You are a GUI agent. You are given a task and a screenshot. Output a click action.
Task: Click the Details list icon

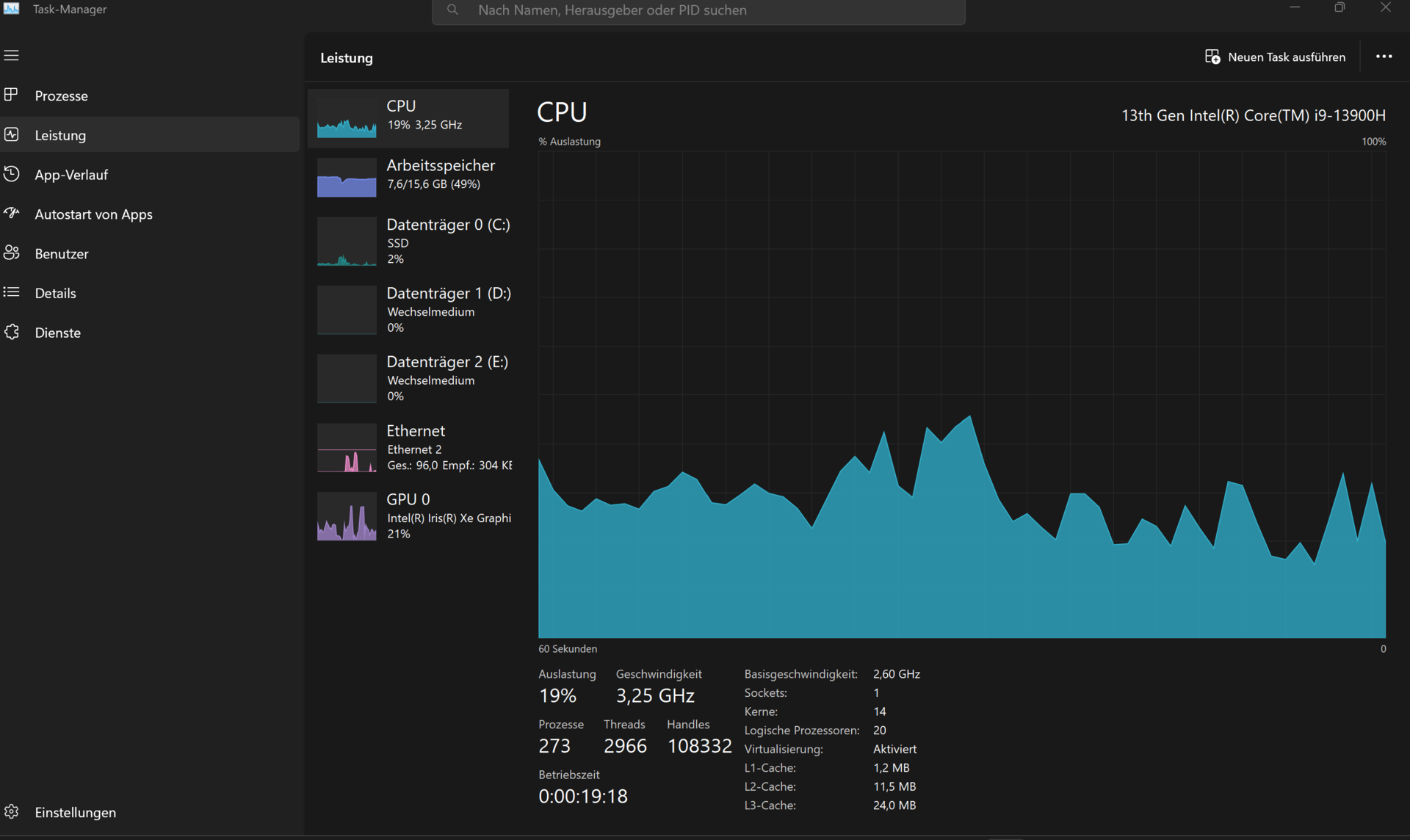pyautogui.click(x=12, y=293)
